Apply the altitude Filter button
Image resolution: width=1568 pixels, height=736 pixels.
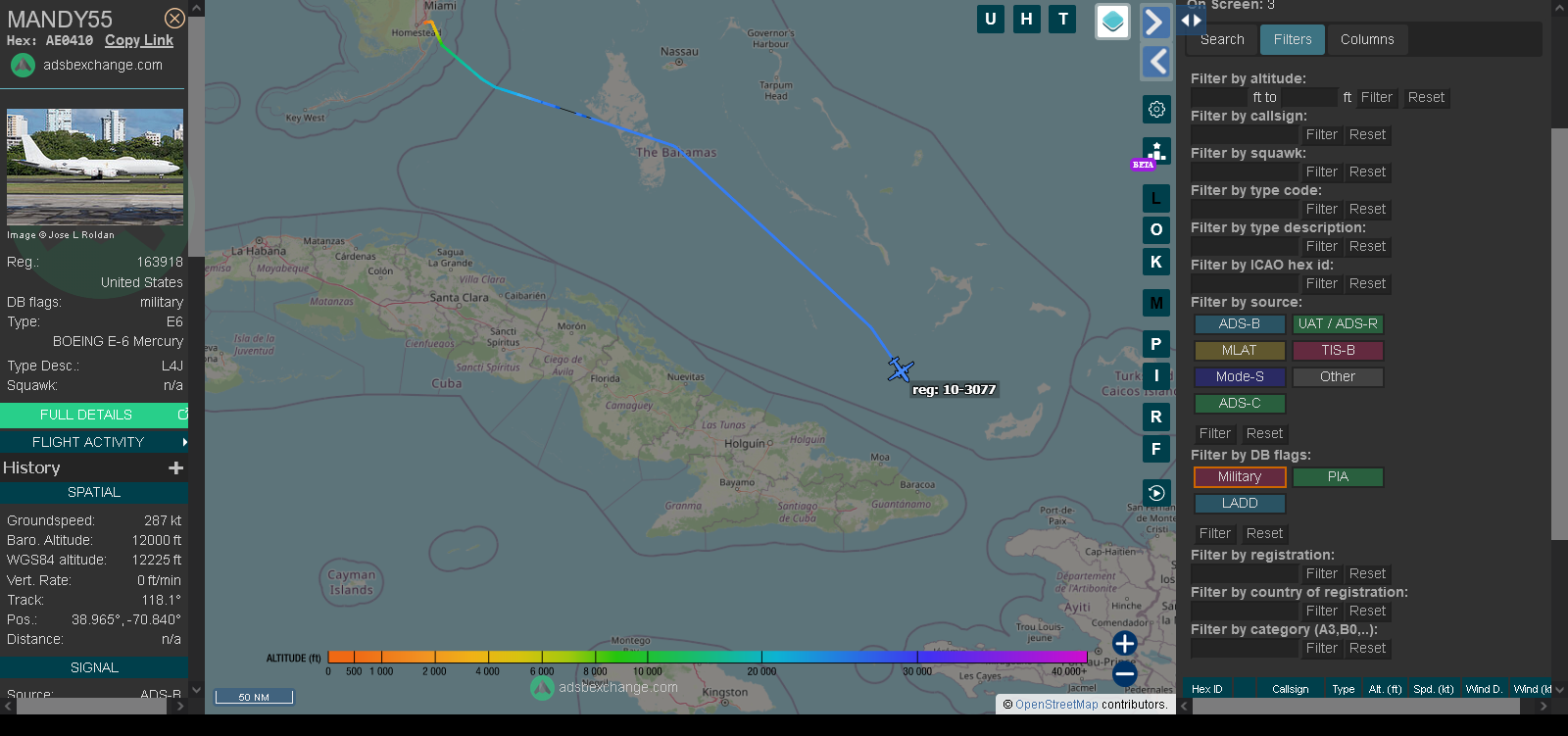point(1376,98)
